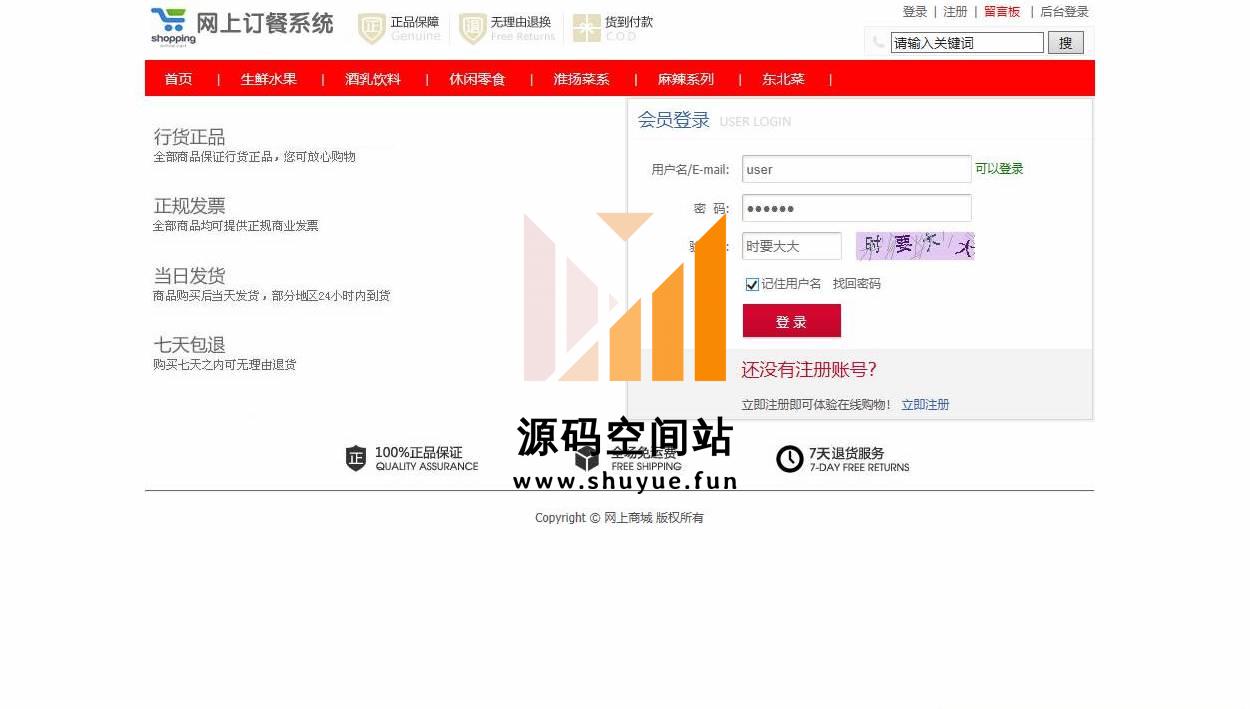Screen dimensions: 1250x709
Task: Open the 休闲零食 category
Action: [477, 79]
